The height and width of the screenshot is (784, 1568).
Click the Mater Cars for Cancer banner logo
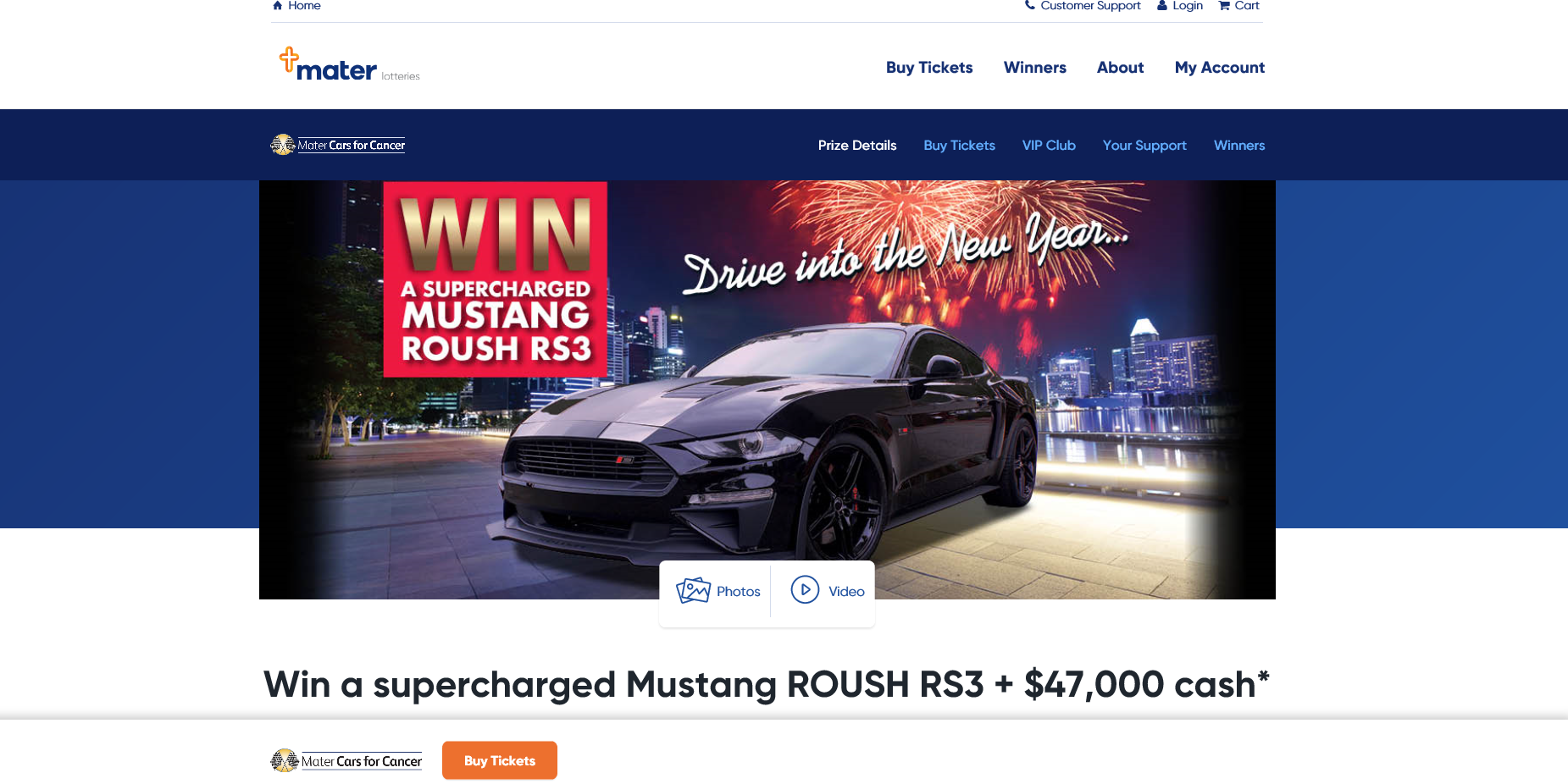tap(338, 145)
